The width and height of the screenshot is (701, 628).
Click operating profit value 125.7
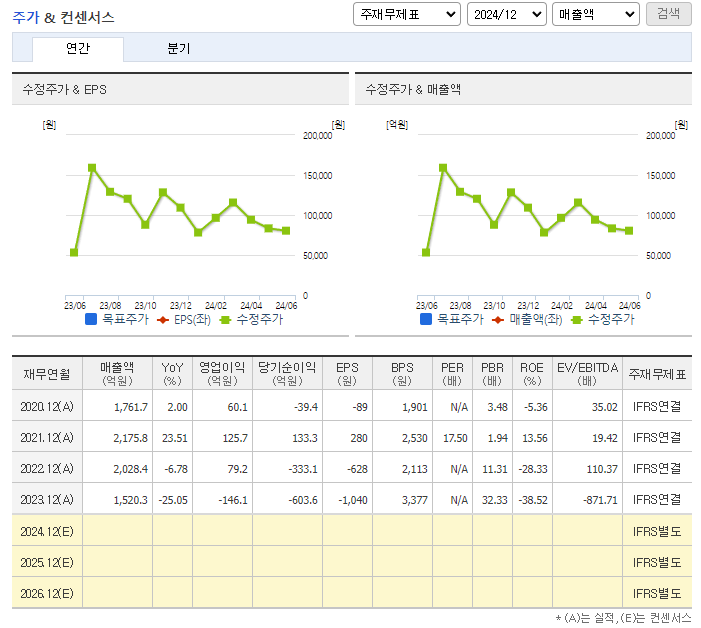pos(235,438)
